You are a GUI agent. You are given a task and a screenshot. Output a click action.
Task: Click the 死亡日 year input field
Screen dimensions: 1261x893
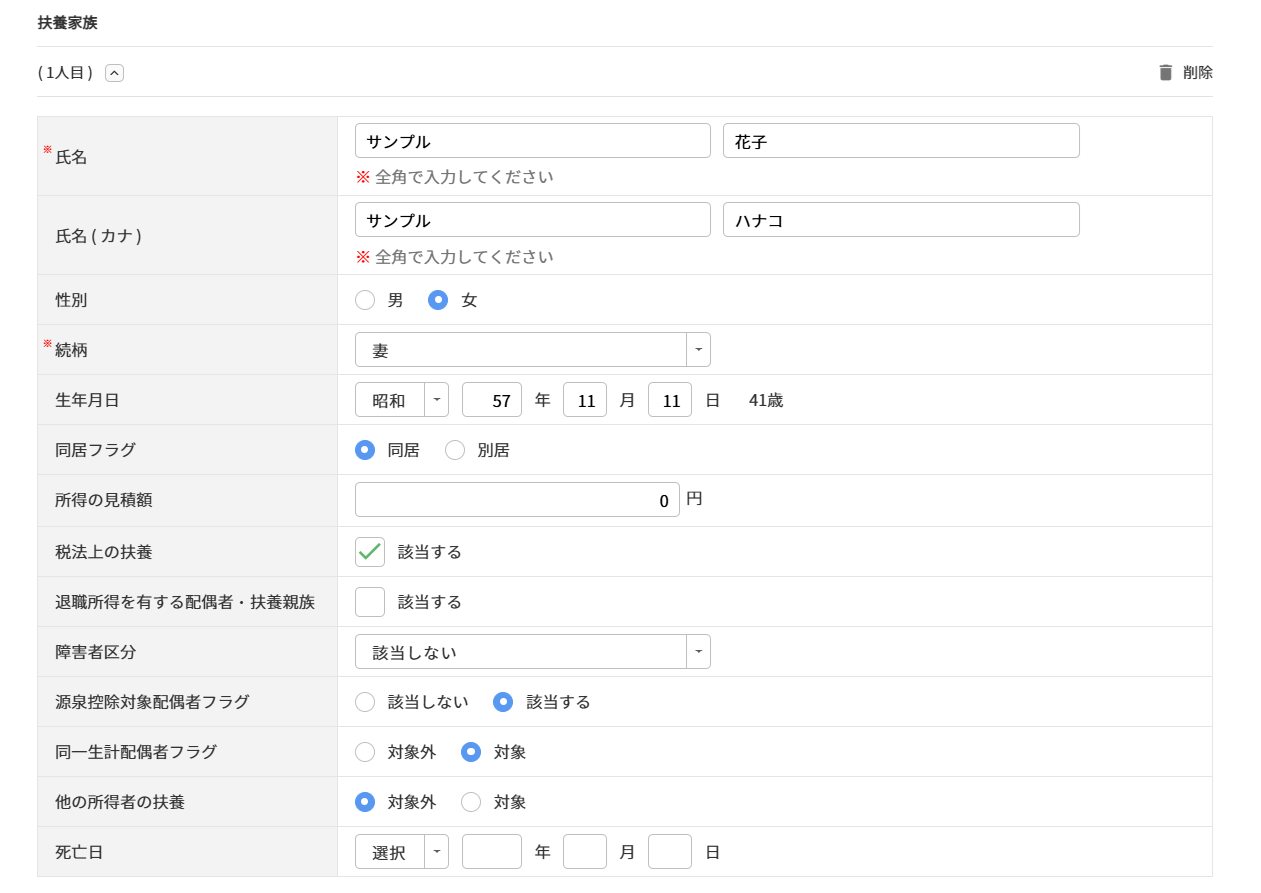click(x=491, y=852)
